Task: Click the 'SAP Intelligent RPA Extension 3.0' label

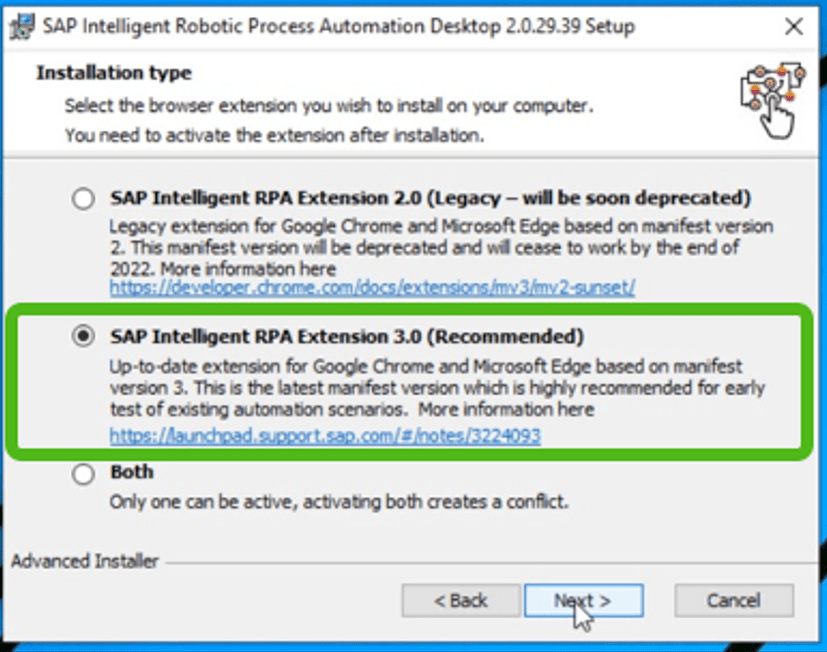Action: pos(346,336)
